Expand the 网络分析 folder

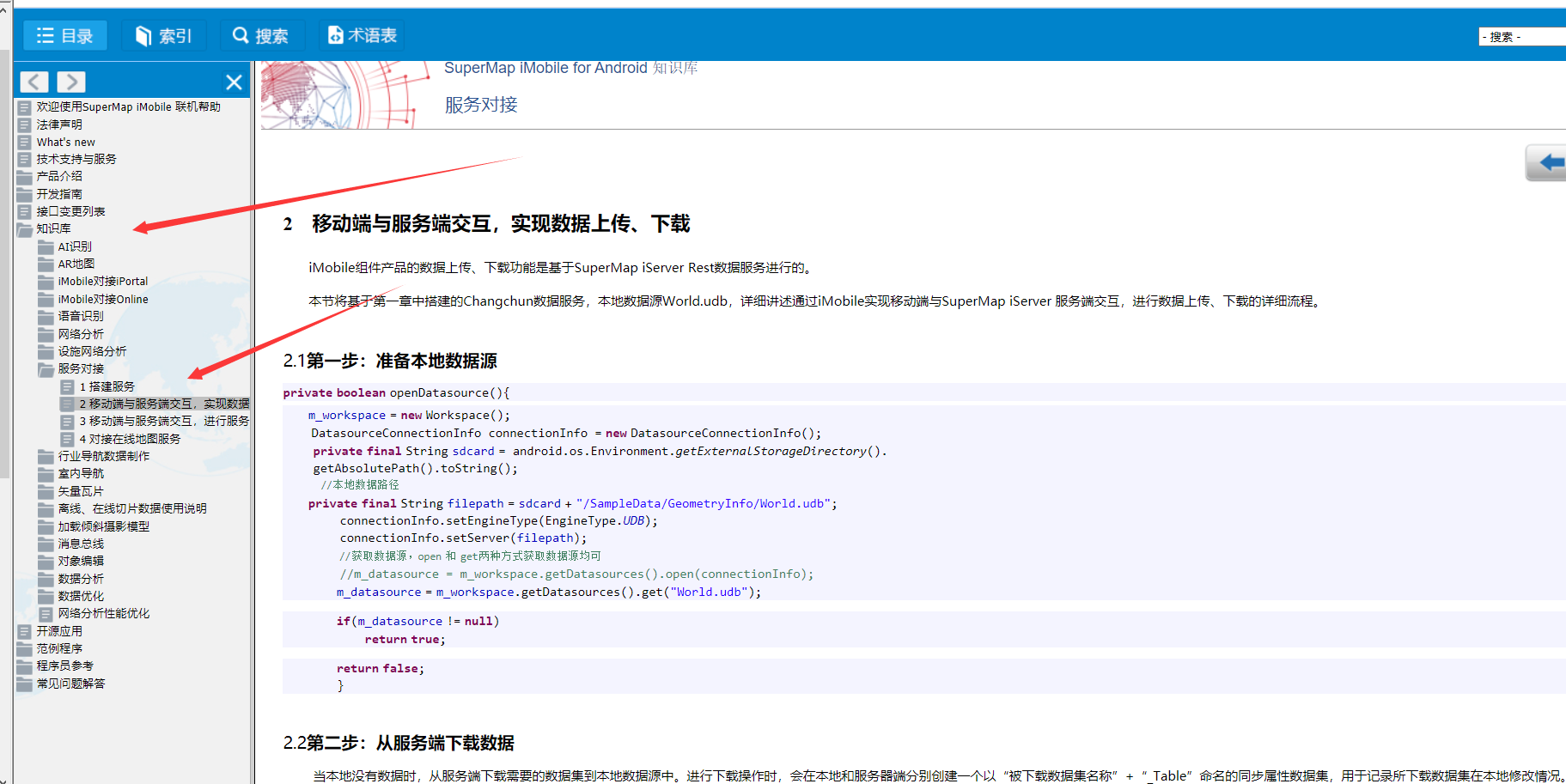81,334
